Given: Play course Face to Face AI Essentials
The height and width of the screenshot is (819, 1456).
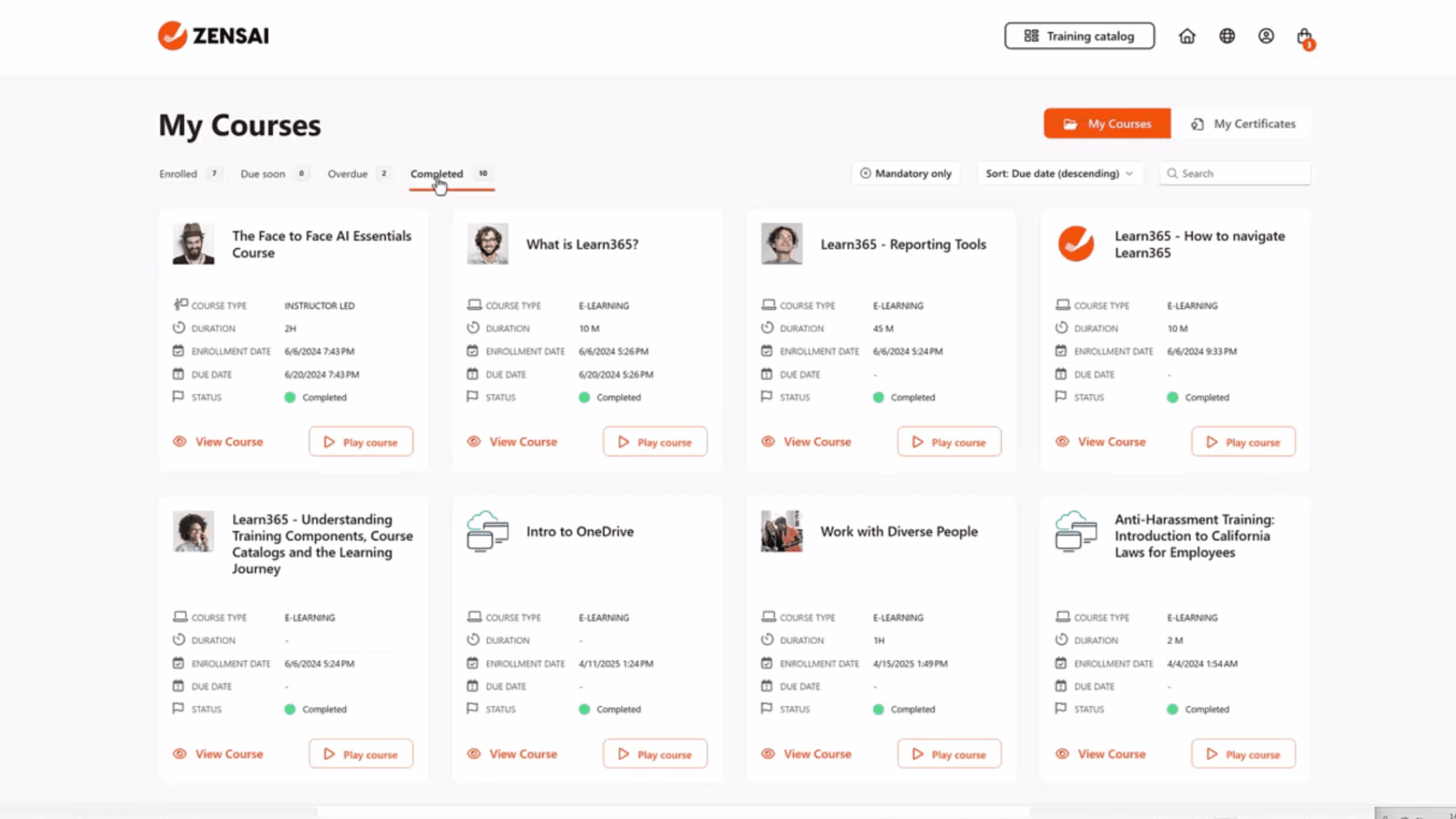Looking at the screenshot, I should 361,441.
